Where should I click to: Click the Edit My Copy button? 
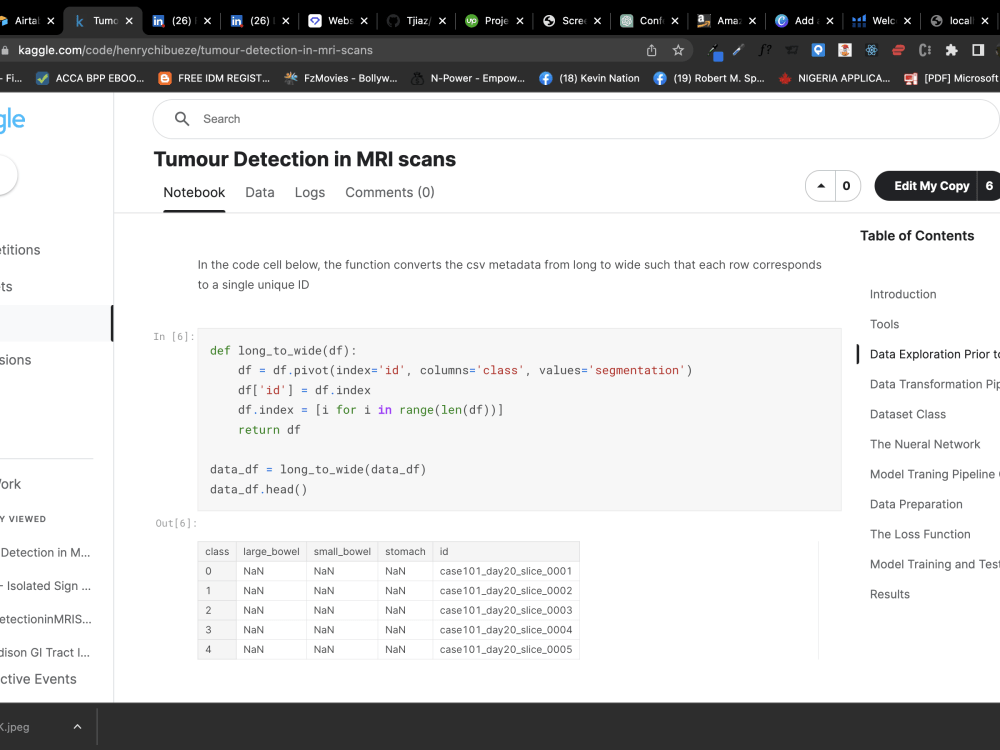[x=931, y=186]
